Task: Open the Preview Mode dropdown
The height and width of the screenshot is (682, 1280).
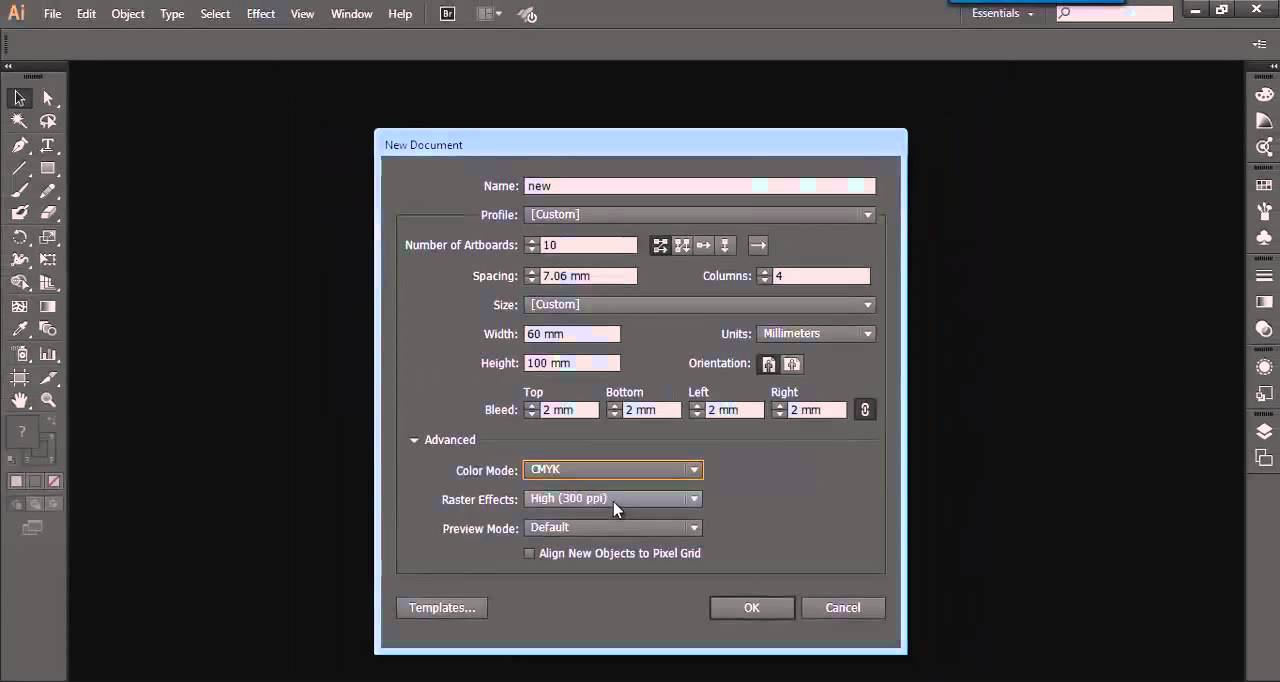Action: pyautogui.click(x=613, y=528)
